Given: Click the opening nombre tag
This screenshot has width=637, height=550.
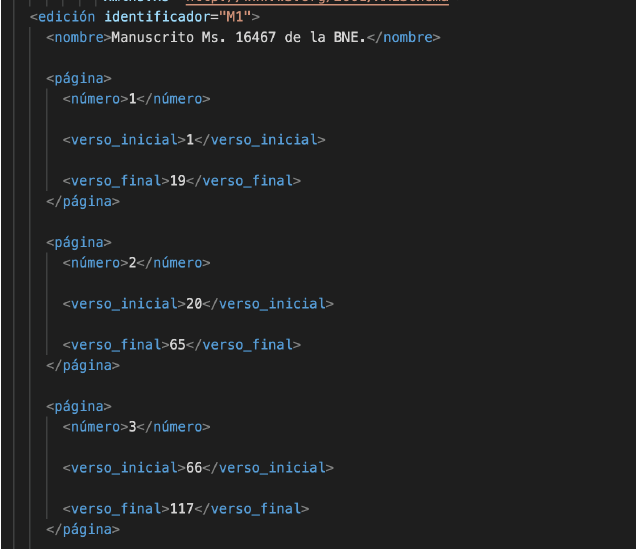Looking at the screenshot, I should tap(79, 38).
